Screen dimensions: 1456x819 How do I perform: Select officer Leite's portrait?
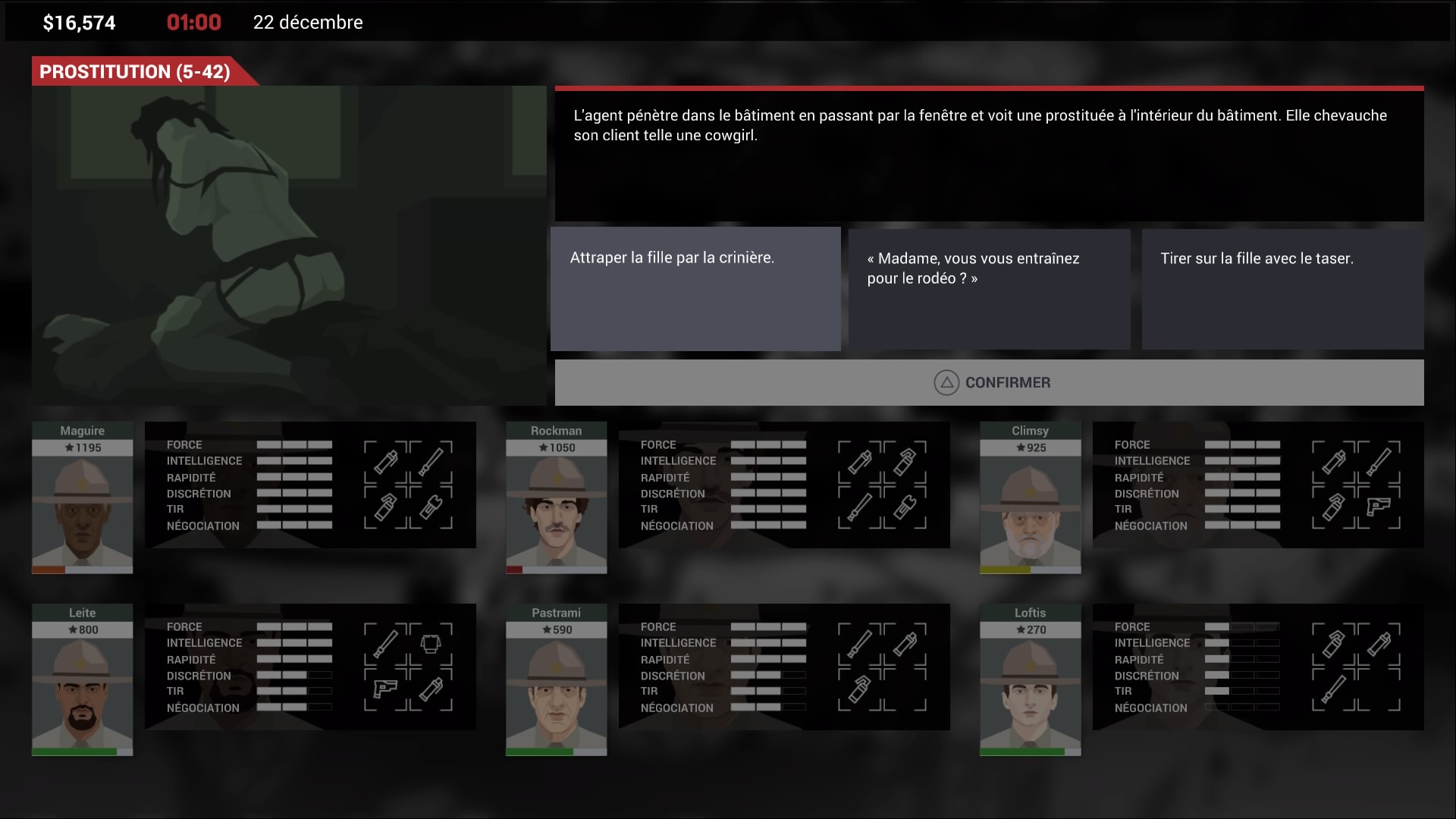click(82, 693)
